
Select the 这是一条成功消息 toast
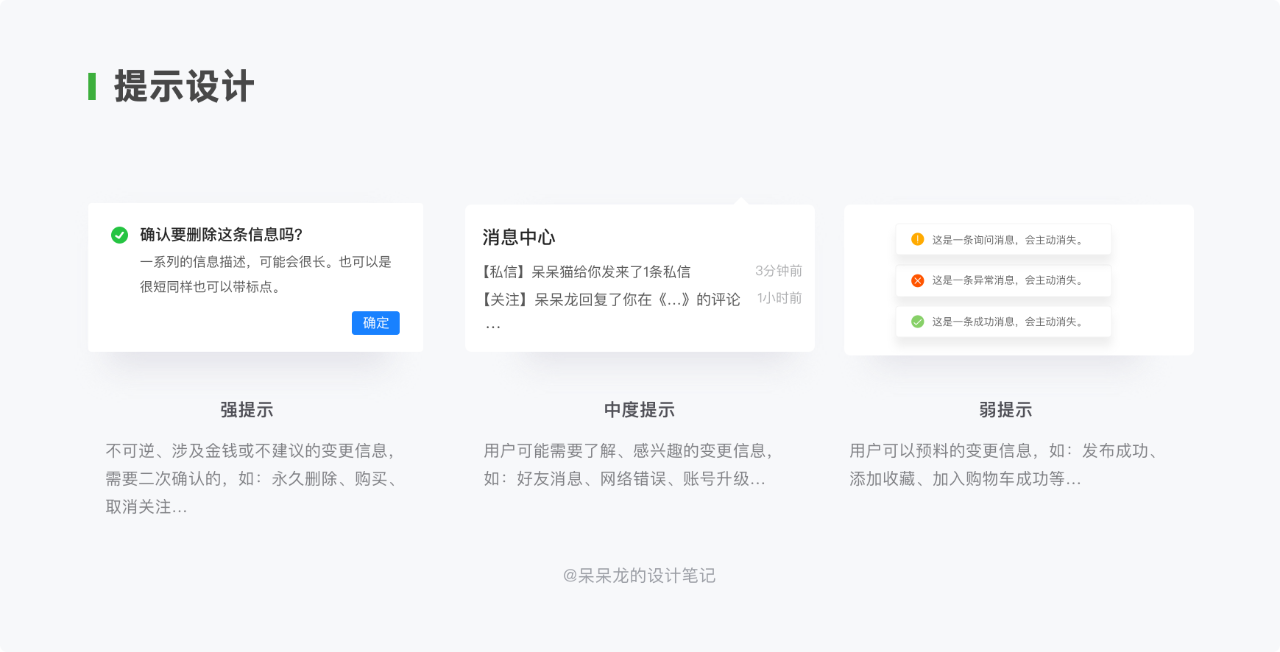(1003, 321)
